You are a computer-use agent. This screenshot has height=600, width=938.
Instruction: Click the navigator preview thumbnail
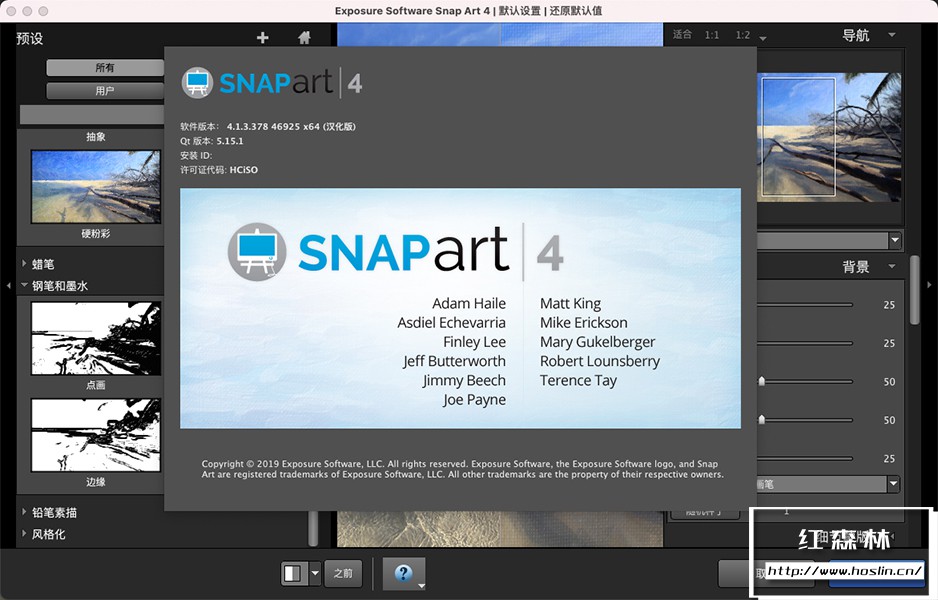click(x=830, y=137)
